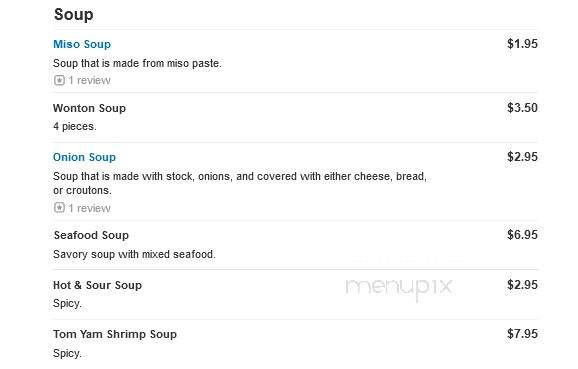Click the review star icon under Onion Soup

(x=59, y=208)
